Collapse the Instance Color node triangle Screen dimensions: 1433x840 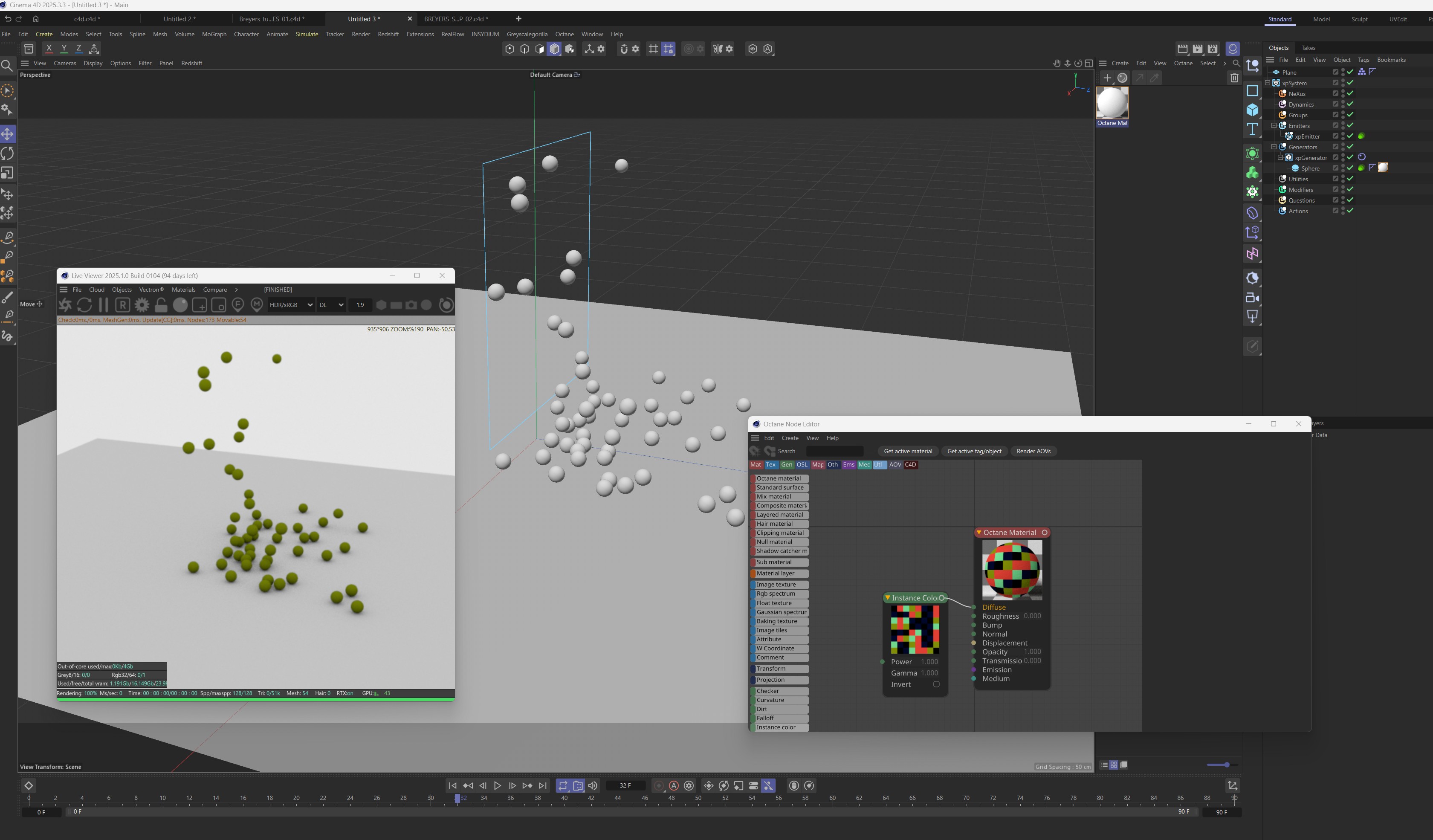coord(888,598)
